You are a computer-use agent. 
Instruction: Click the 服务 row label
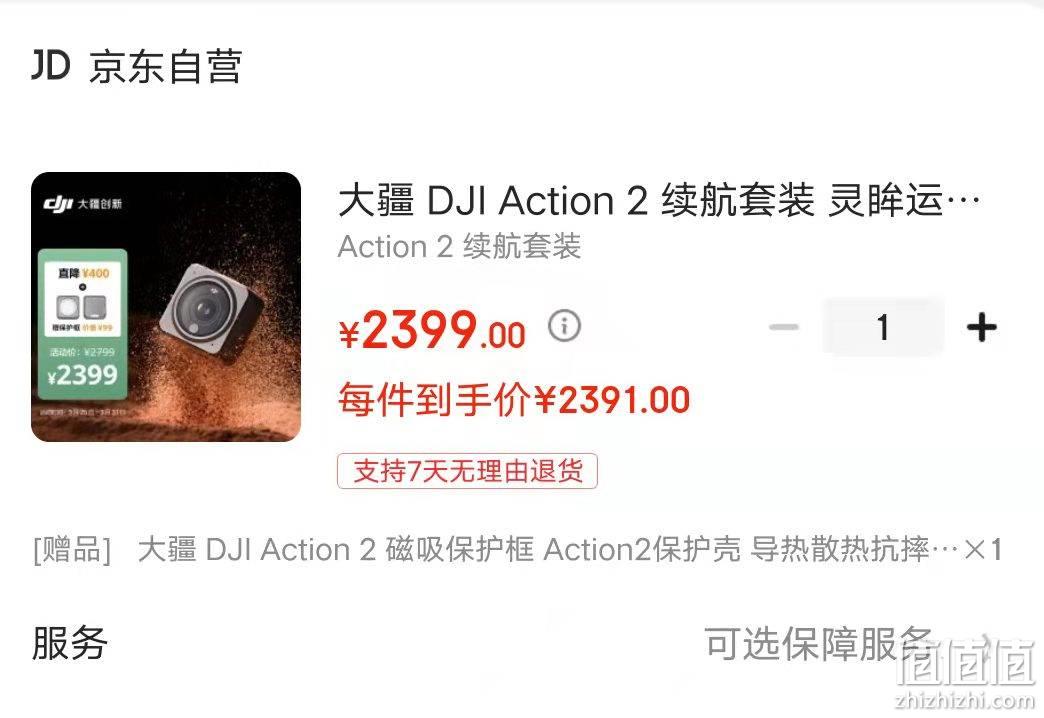pos(70,643)
